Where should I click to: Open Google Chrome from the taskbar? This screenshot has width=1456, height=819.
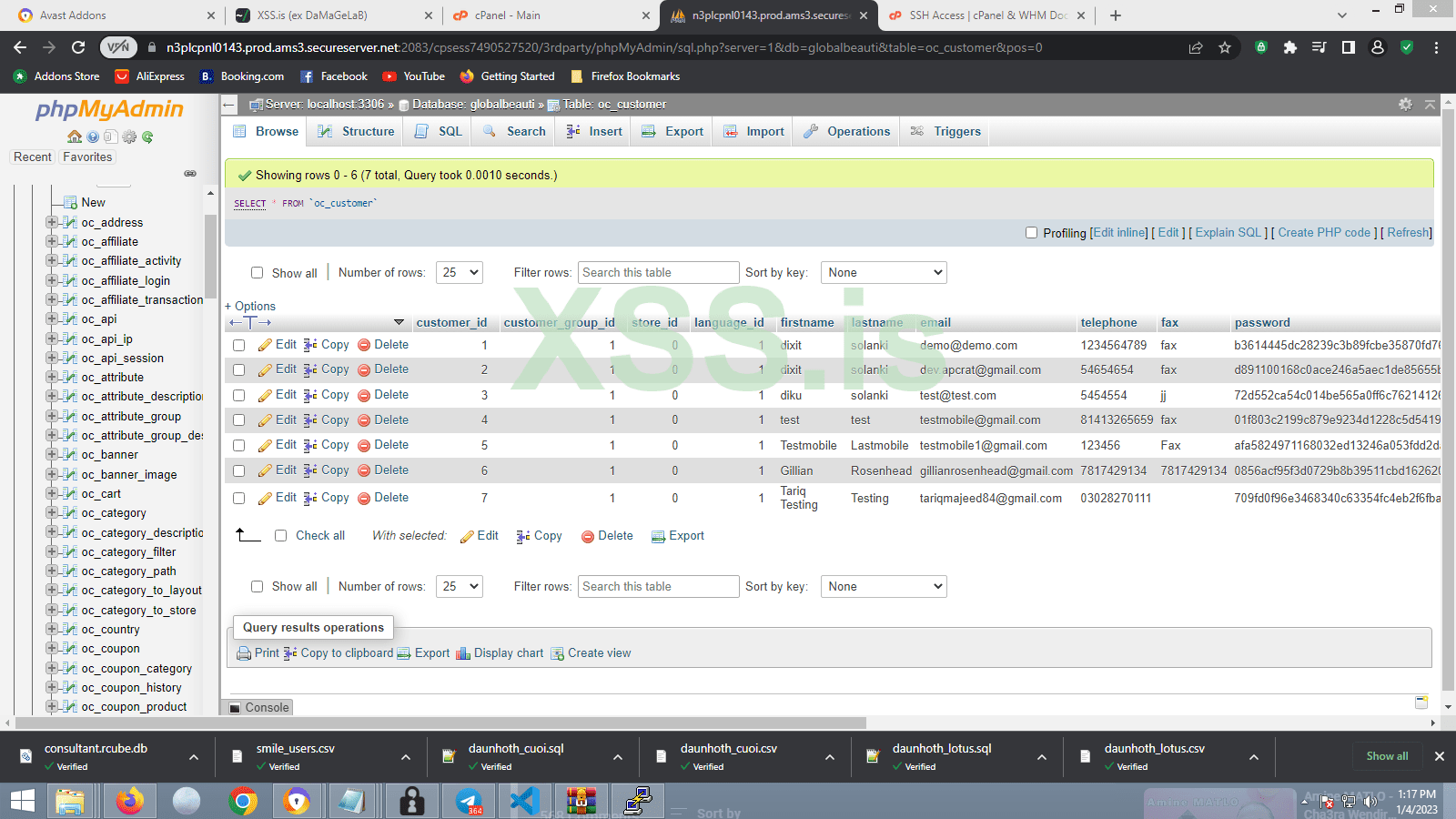click(x=242, y=801)
